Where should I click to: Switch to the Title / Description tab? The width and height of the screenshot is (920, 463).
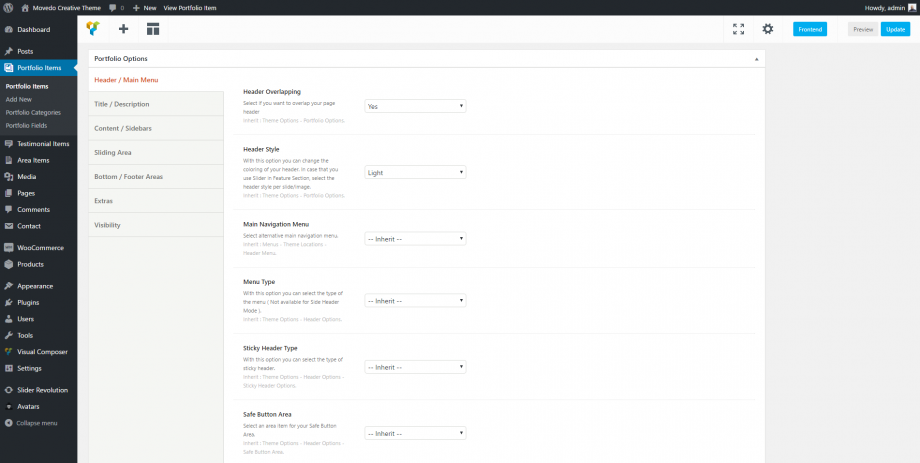click(122, 104)
